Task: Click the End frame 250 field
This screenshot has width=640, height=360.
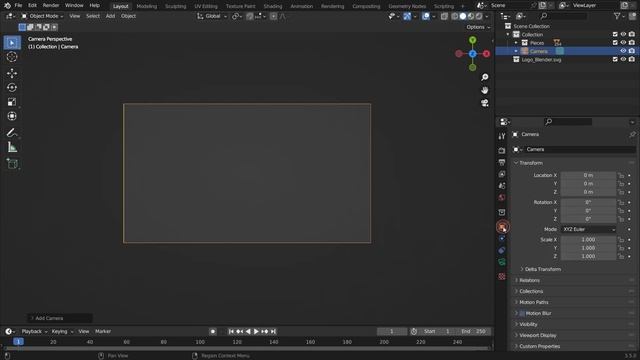Action: [x=474, y=331]
